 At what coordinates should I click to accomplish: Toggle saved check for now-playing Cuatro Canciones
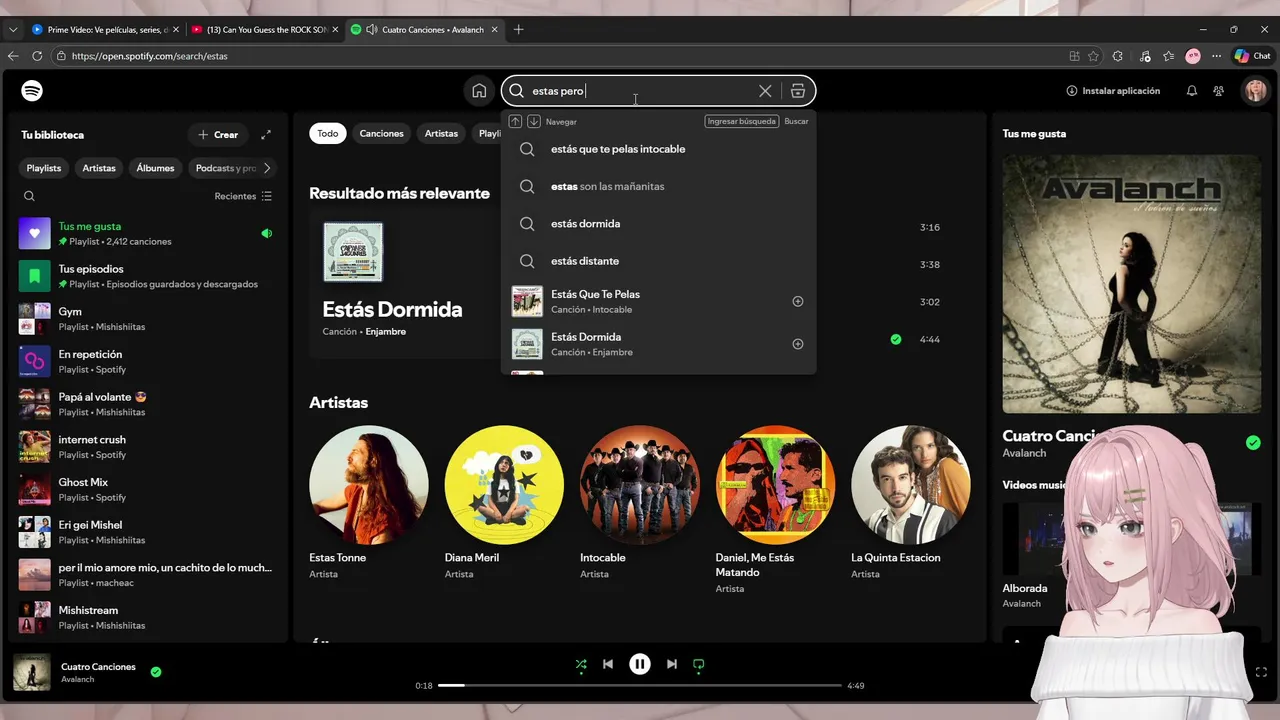click(x=156, y=672)
